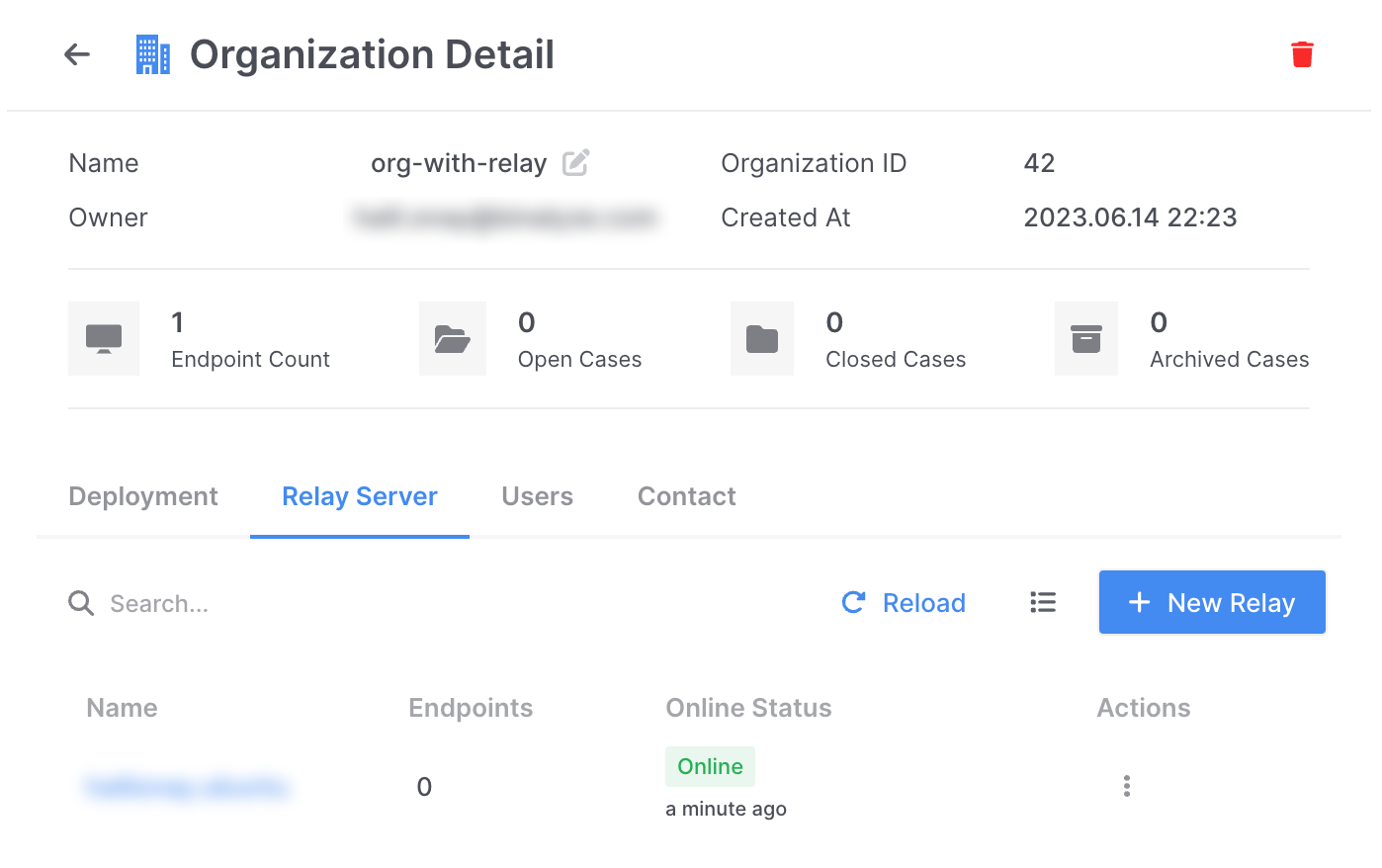Reload the relay server list
The height and width of the screenshot is (868, 1382).
[904, 602]
